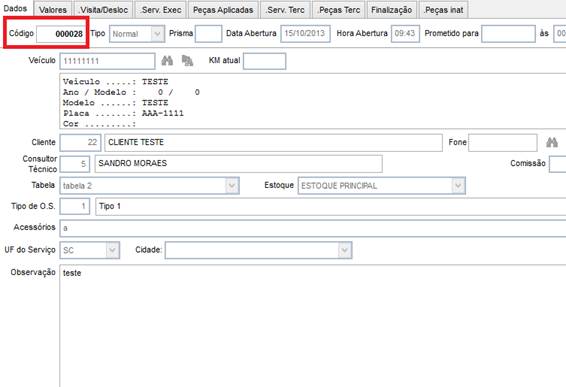Click the Tipo 1 description field
The image size is (566, 387).
point(331,206)
